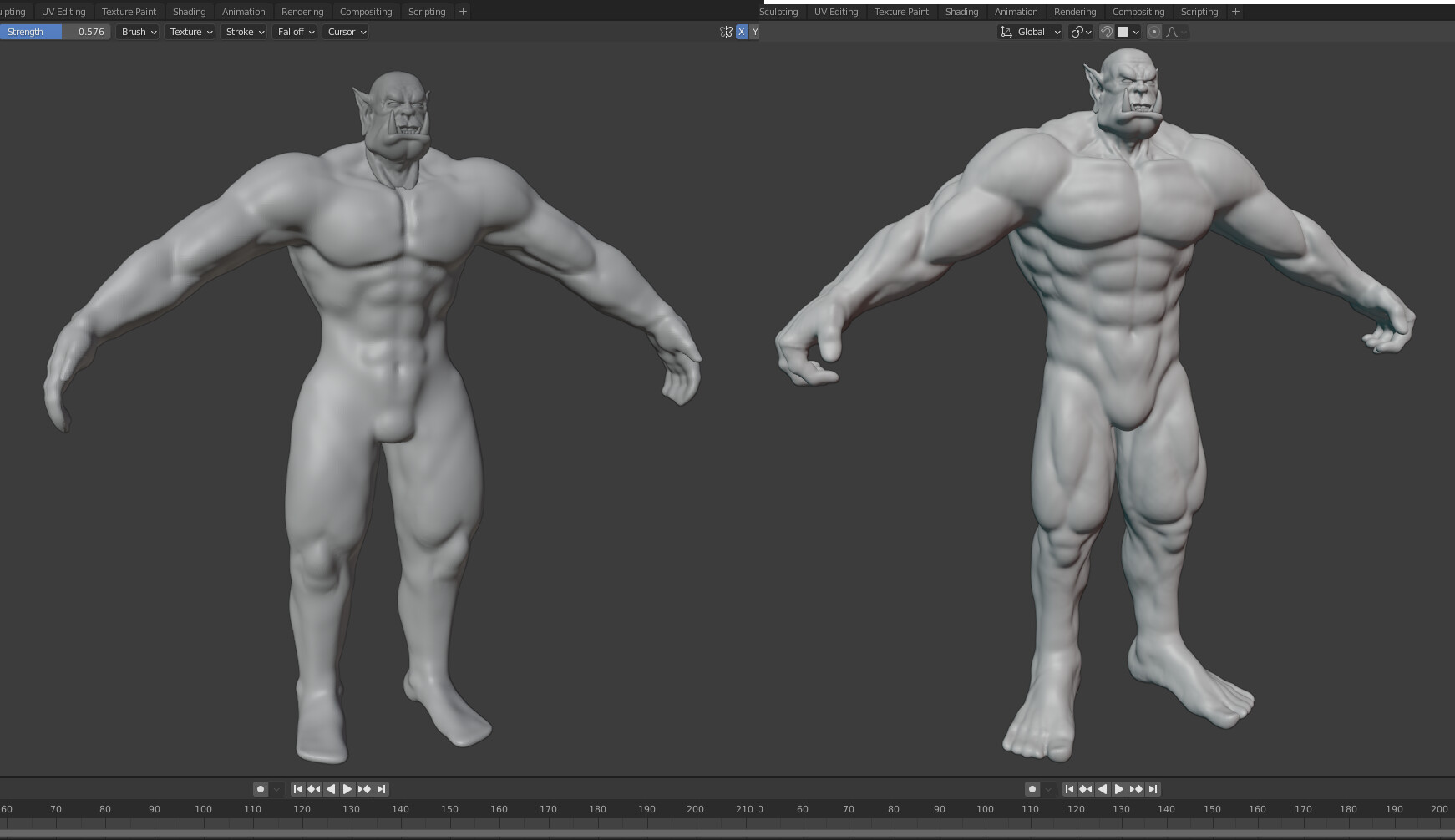Open the Brush dropdown in left window
The height and width of the screenshot is (840, 1455).
(138, 32)
